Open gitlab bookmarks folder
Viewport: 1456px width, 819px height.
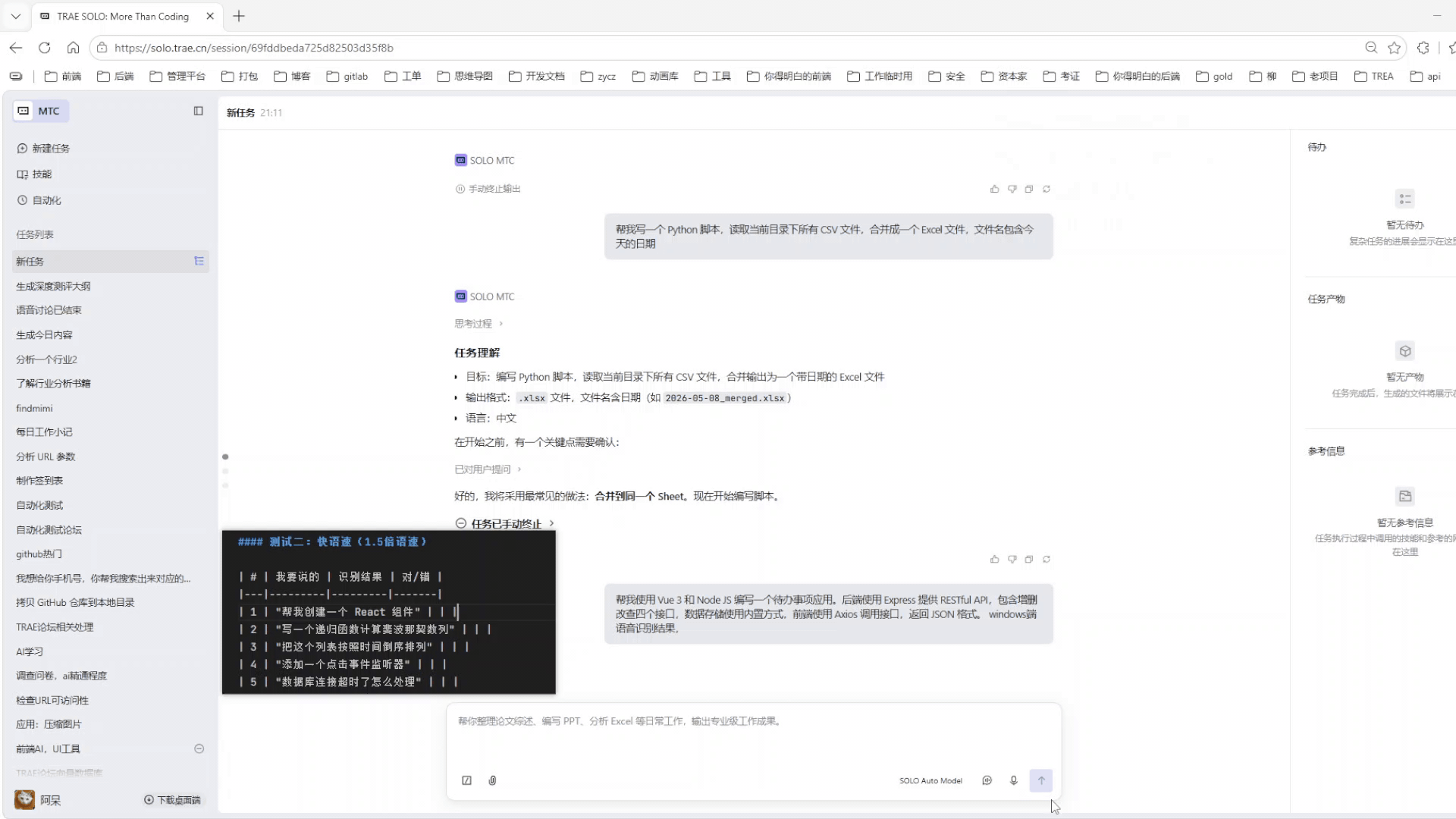coord(347,76)
